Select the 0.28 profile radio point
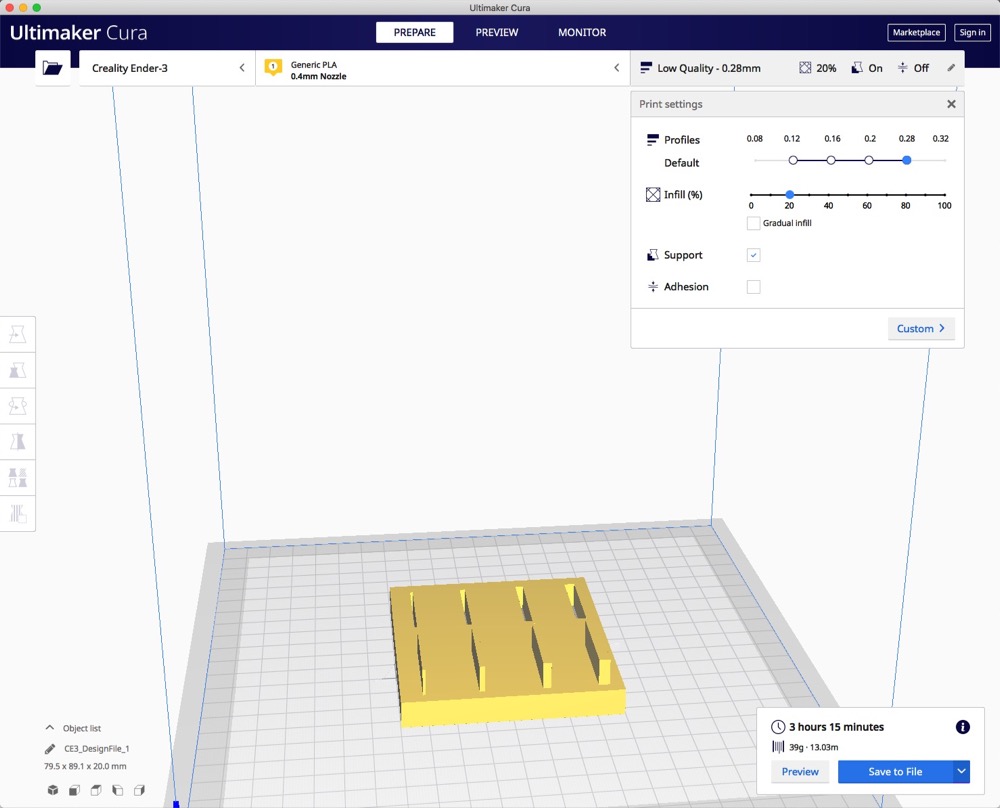 click(906, 160)
